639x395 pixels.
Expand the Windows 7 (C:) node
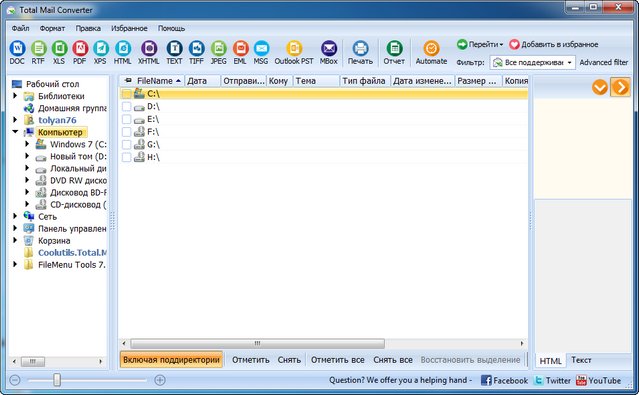[27, 144]
